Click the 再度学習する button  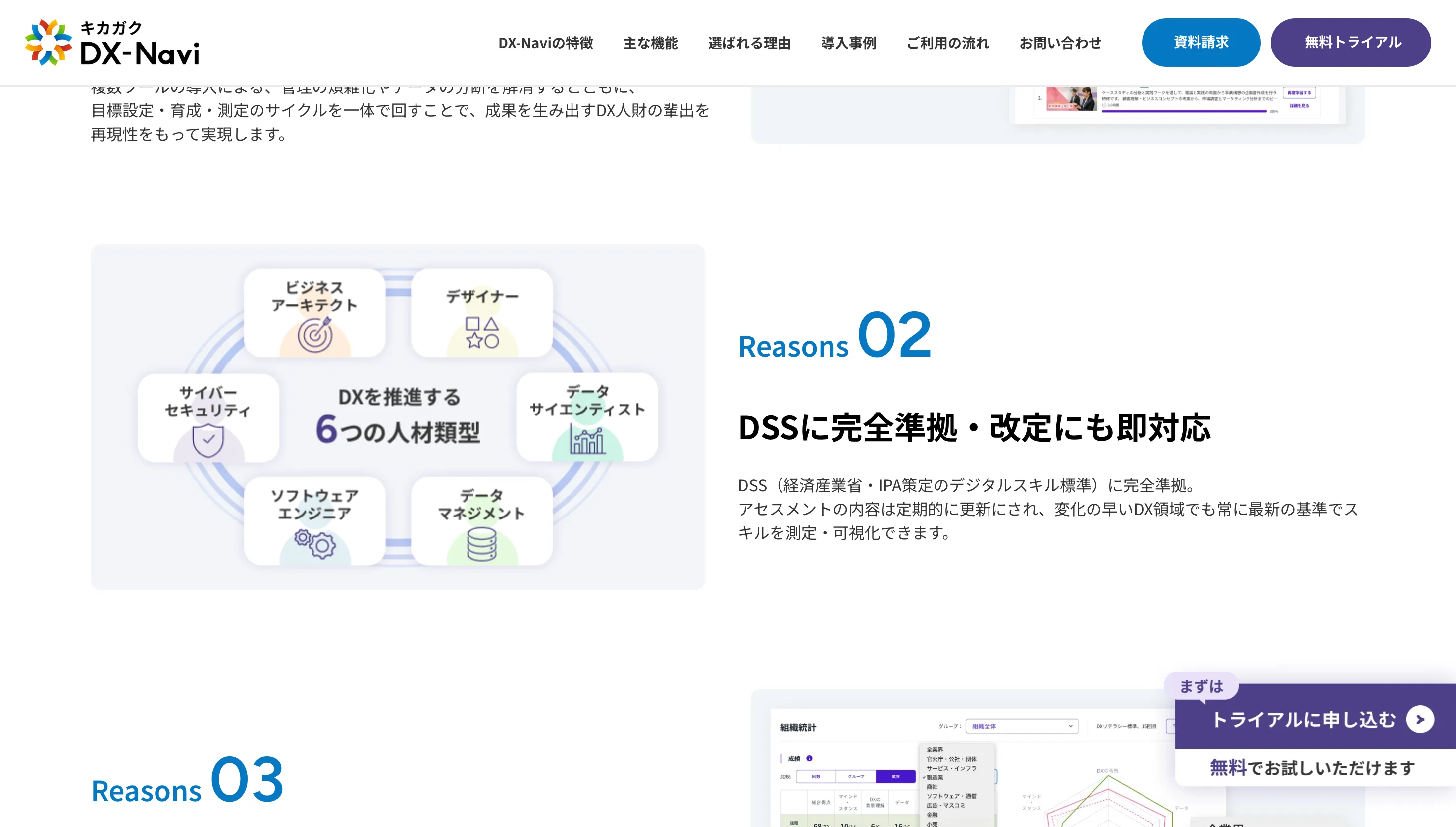pyautogui.click(x=1300, y=93)
